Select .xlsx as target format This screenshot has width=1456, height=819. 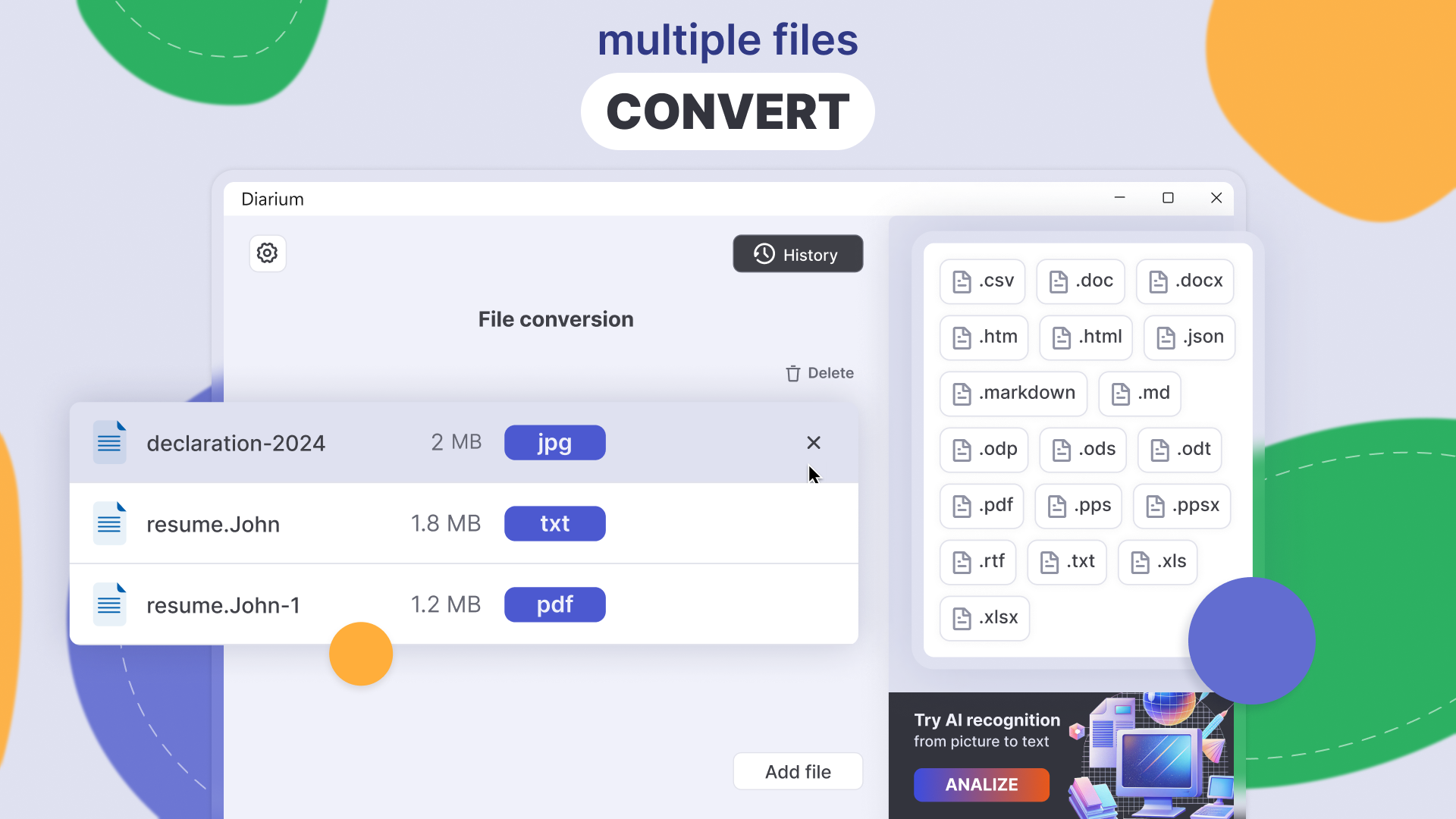(x=985, y=618)
